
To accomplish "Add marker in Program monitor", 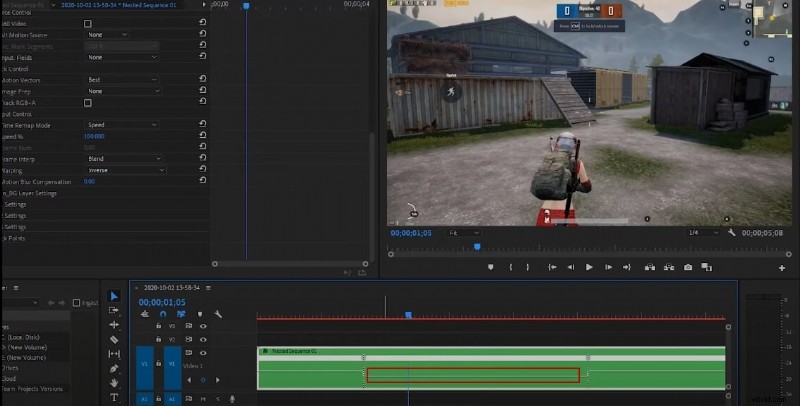I will 490,267.
